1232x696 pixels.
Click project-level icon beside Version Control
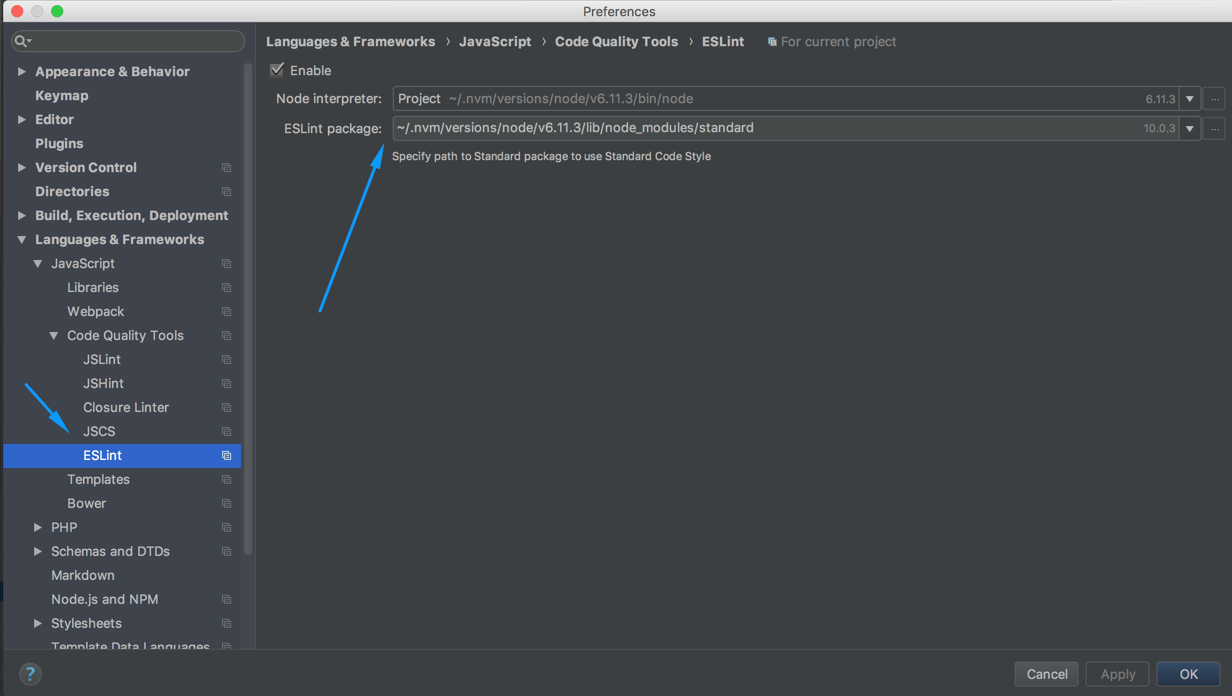(226, 168)
